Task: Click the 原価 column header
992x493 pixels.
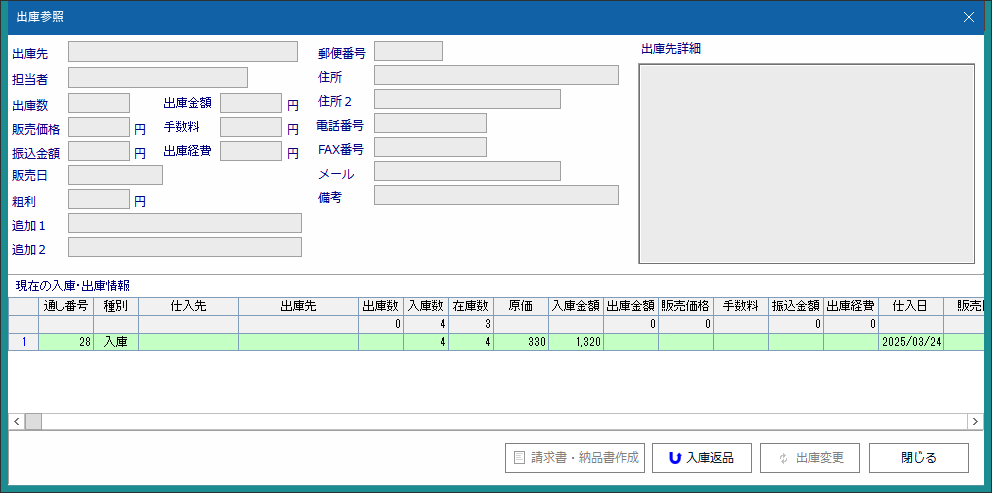Action: tap(521, 307)
